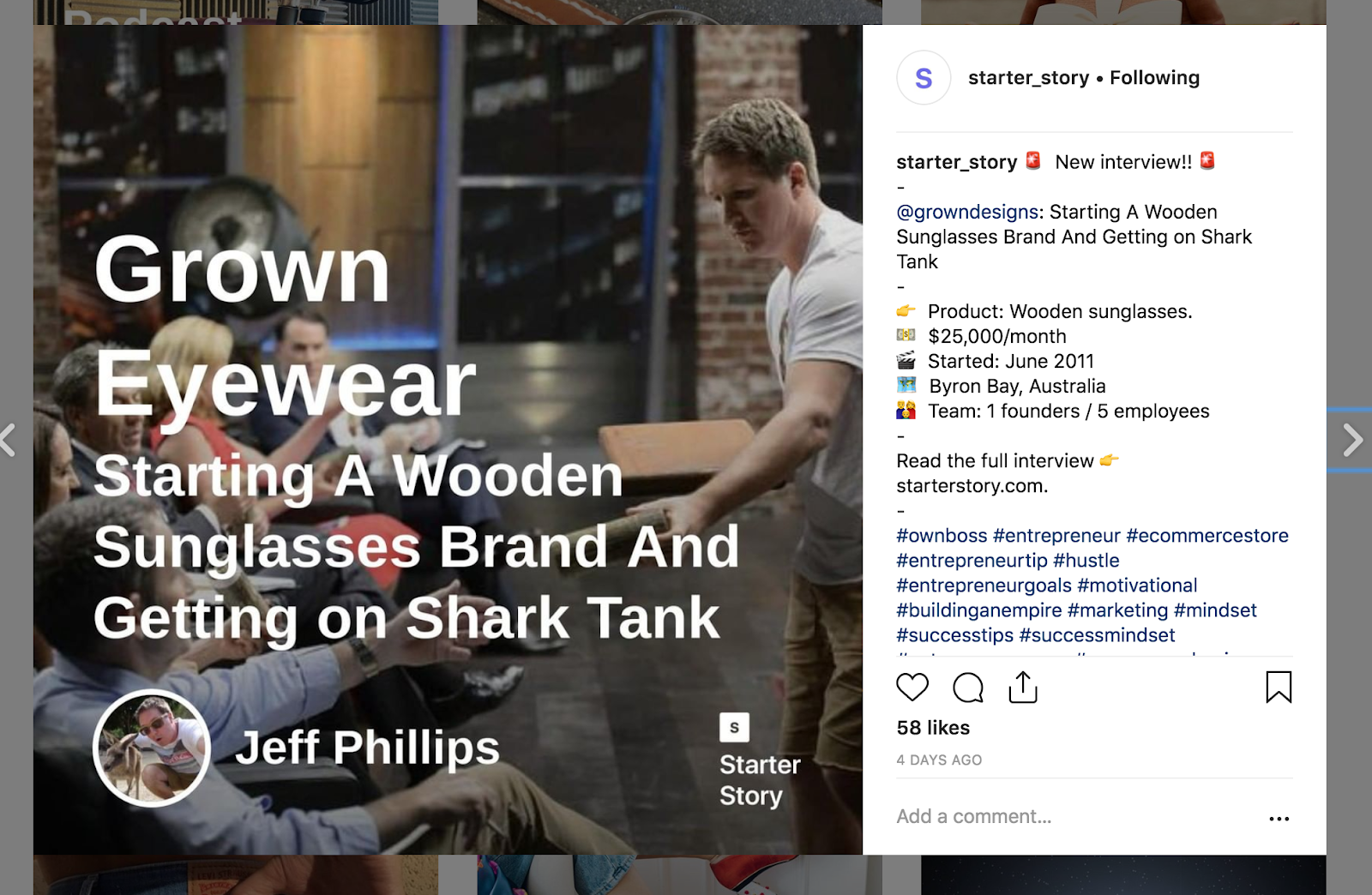Screen dimensions: 1372x895
Task: Go to next post with right arrow
Action: pos(1352,441)
